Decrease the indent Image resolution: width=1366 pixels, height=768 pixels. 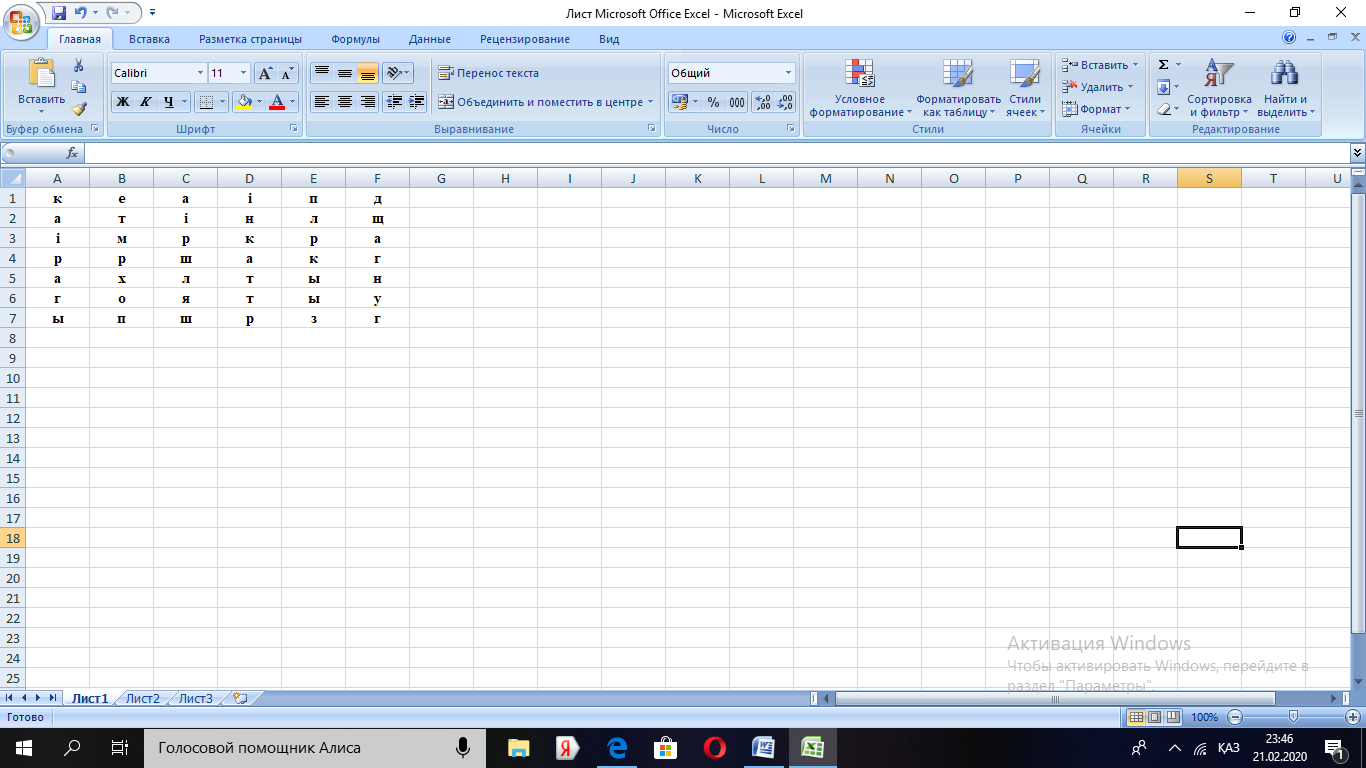click(x=394, y=102)
